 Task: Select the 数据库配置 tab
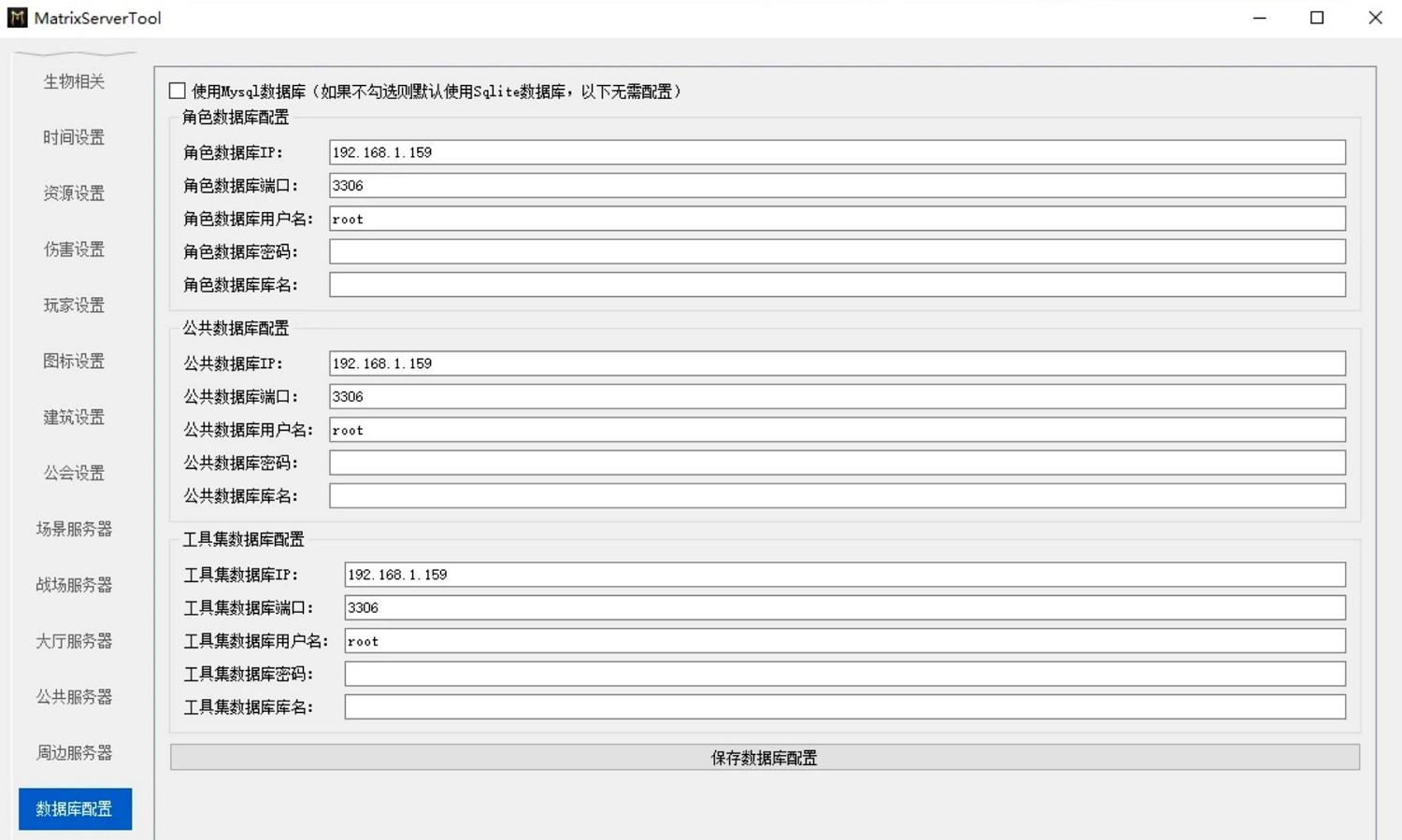[75, 808]
